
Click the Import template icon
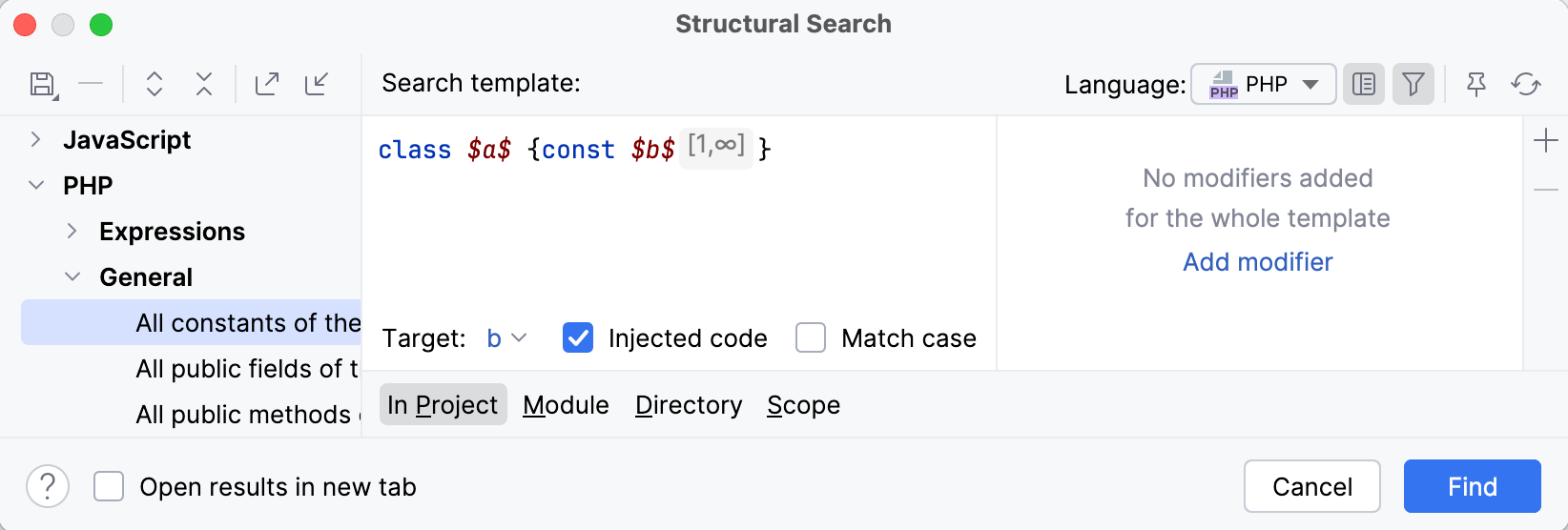(x=317, y=84)
